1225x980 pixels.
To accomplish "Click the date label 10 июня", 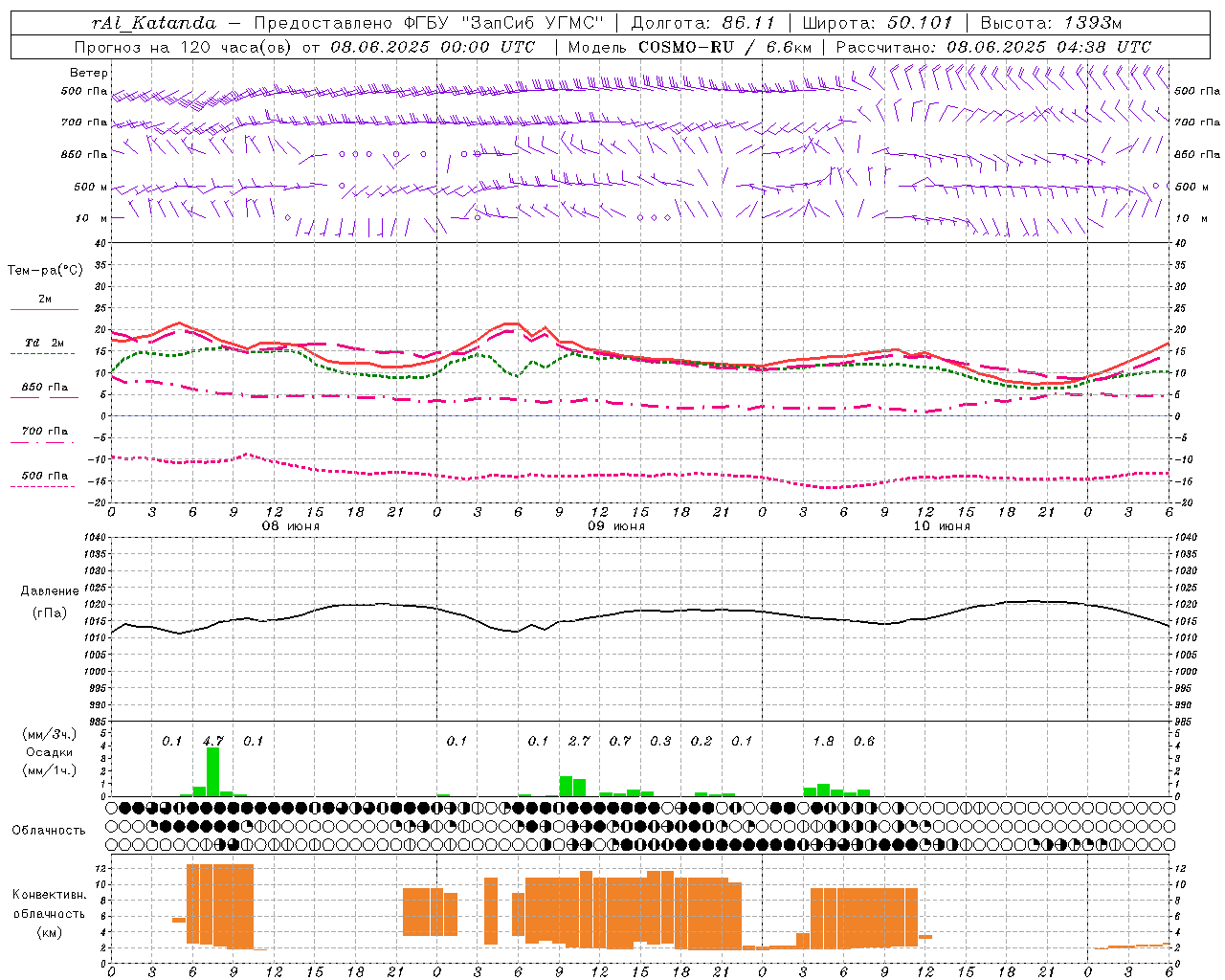I will tap(942, 526).
